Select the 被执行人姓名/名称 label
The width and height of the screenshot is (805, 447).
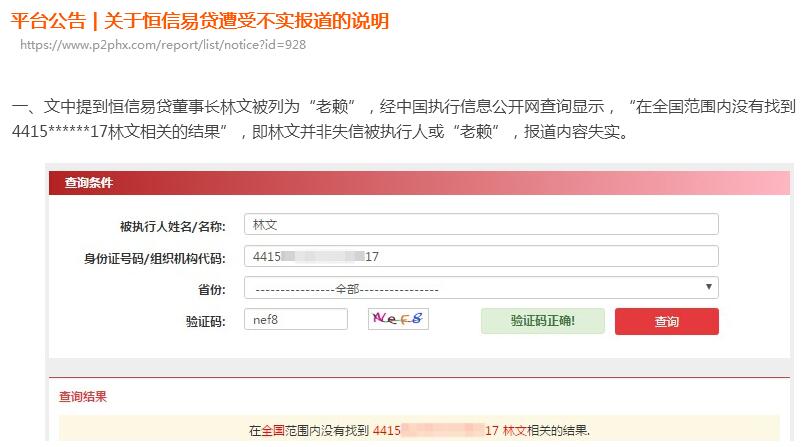point(172,226)
